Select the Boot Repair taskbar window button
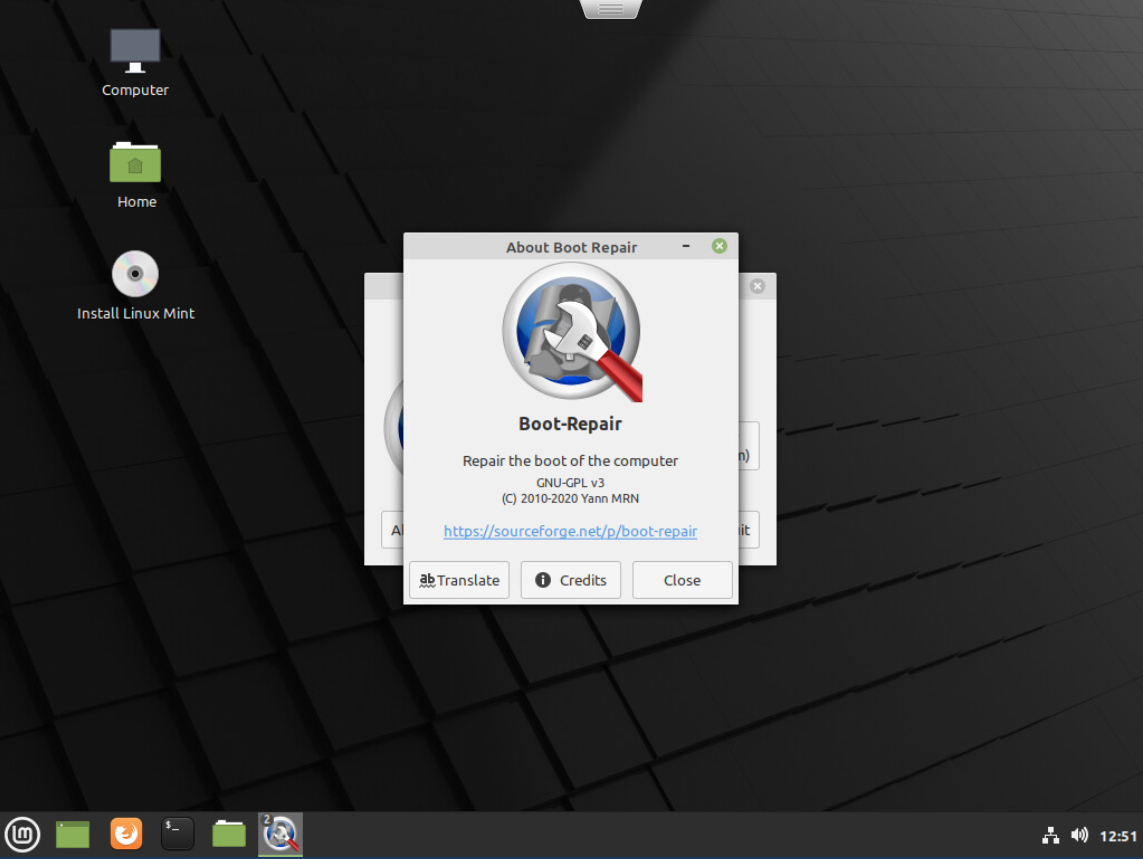The height and width of the screenshot is (859, 1143). coord(281,834)
